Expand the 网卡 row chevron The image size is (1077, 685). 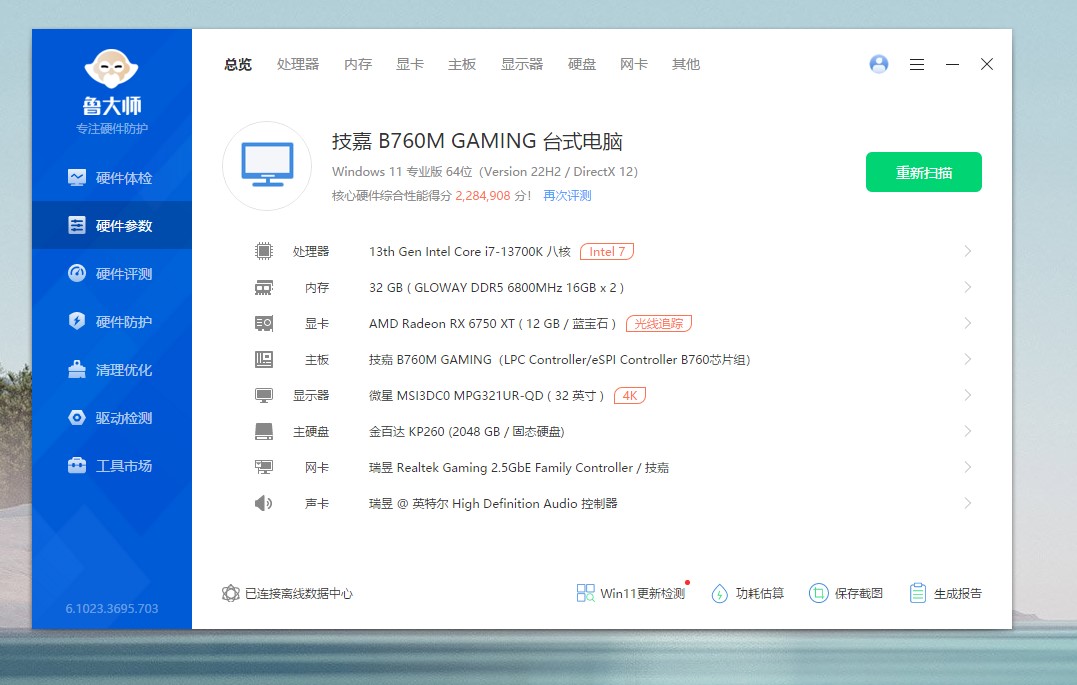[968, 467]
